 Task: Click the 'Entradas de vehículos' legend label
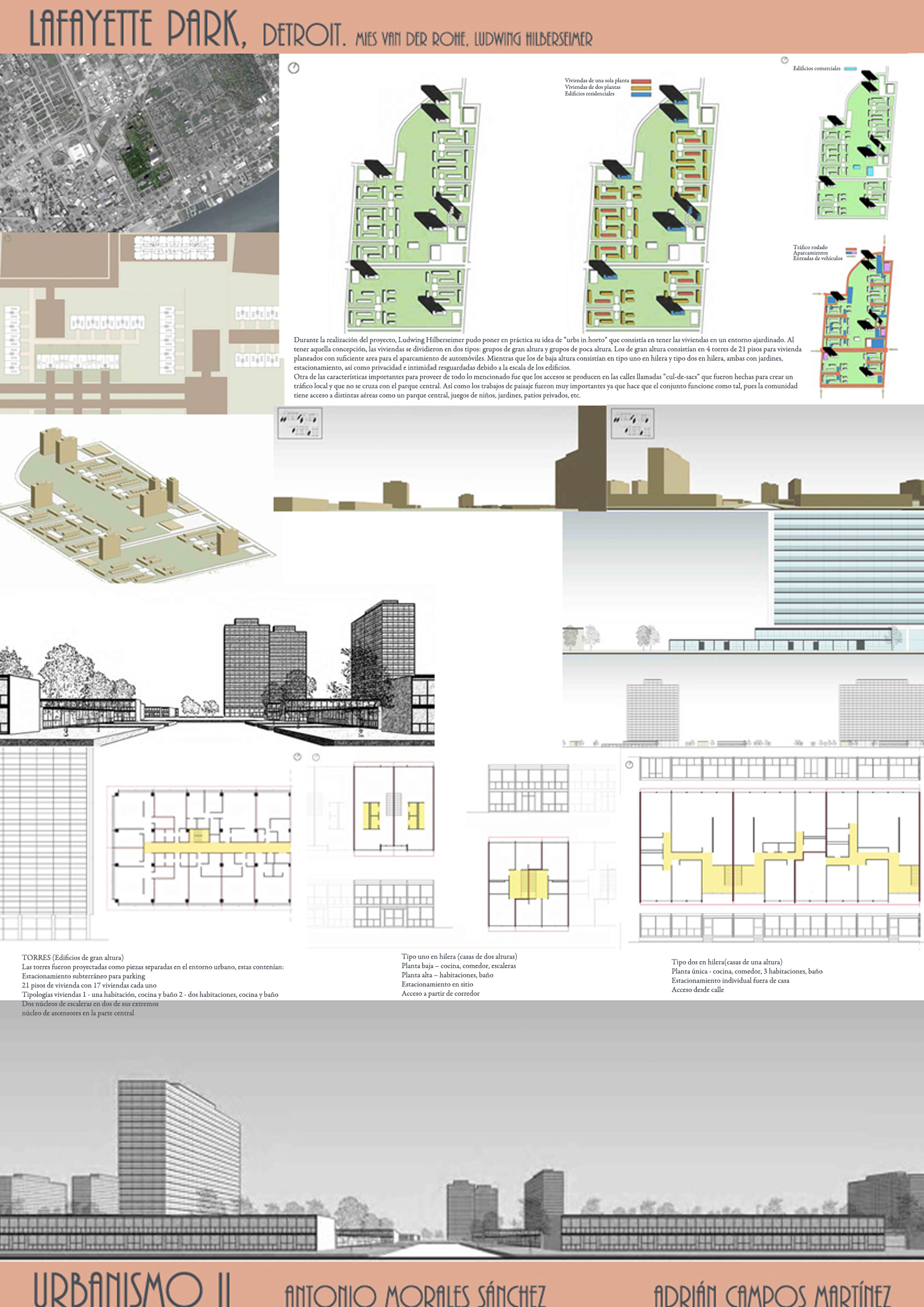pos(818,259)
